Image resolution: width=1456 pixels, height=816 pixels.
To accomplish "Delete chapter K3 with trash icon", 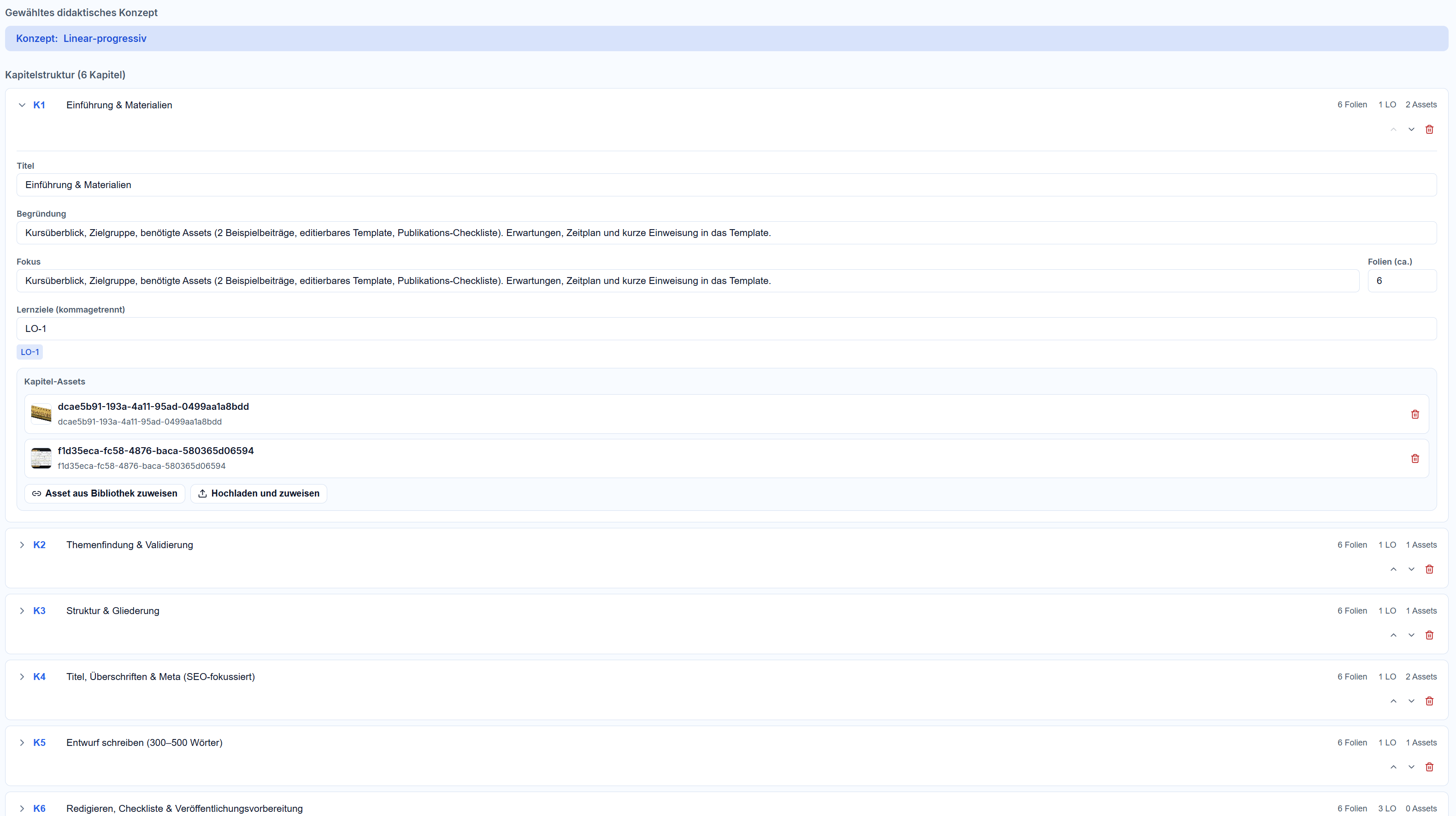I will click(1429, 635).
